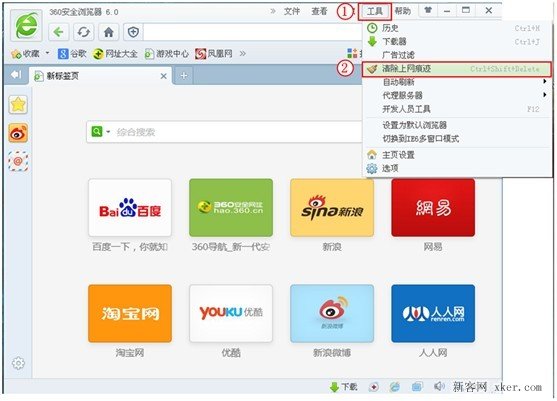Open the 新浪微博 blue tile
Image resolution: width=557 pixels, height=401 pixels.
pyautogui.click(x=332, y=313)
